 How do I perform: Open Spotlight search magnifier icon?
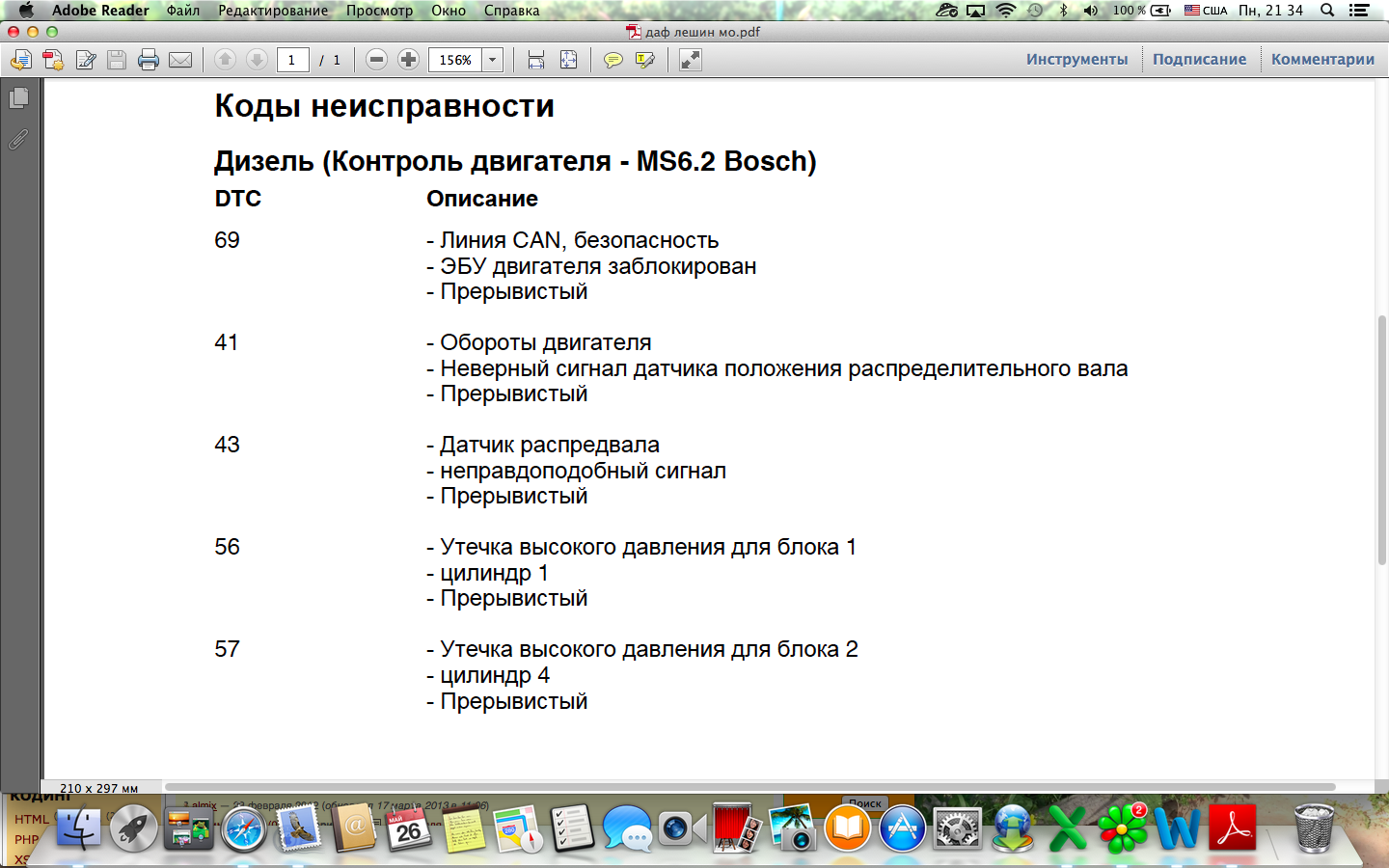(x=1327, y=11)
